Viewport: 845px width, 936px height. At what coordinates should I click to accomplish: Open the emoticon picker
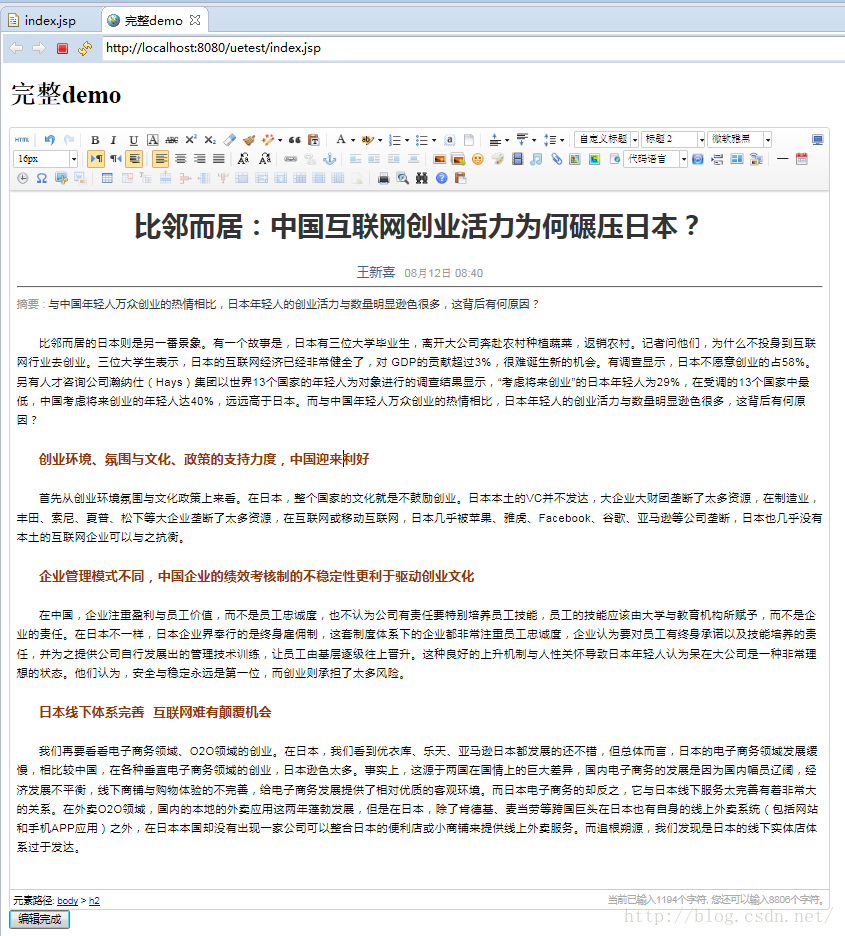coord(477,159)
